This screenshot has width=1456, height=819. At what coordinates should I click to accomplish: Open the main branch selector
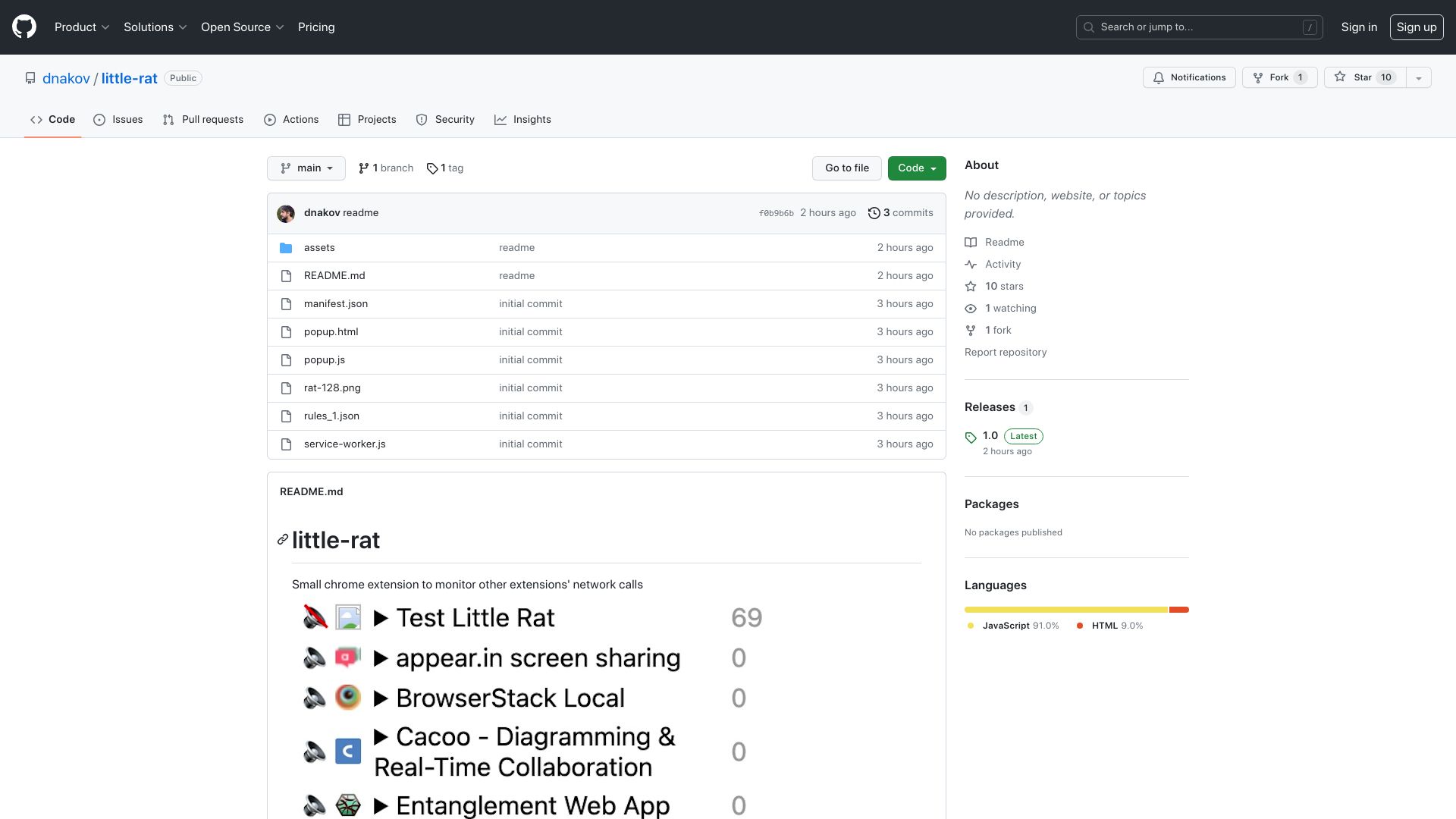(306, 168)
